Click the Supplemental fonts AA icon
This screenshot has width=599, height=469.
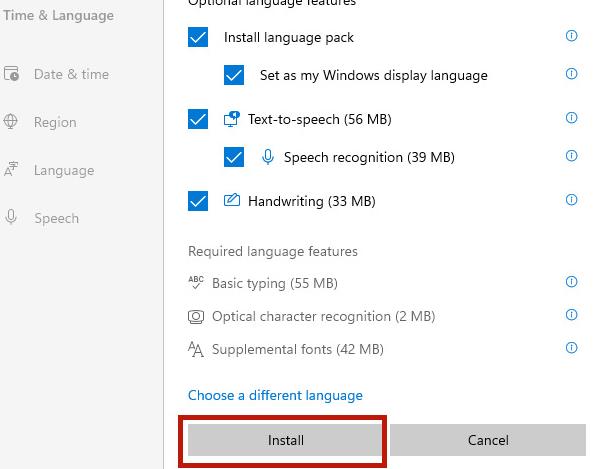196,349
